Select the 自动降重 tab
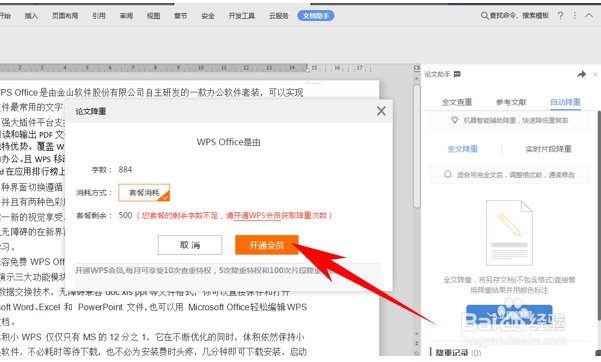This screenshot has width=601, height=362. 565,102
